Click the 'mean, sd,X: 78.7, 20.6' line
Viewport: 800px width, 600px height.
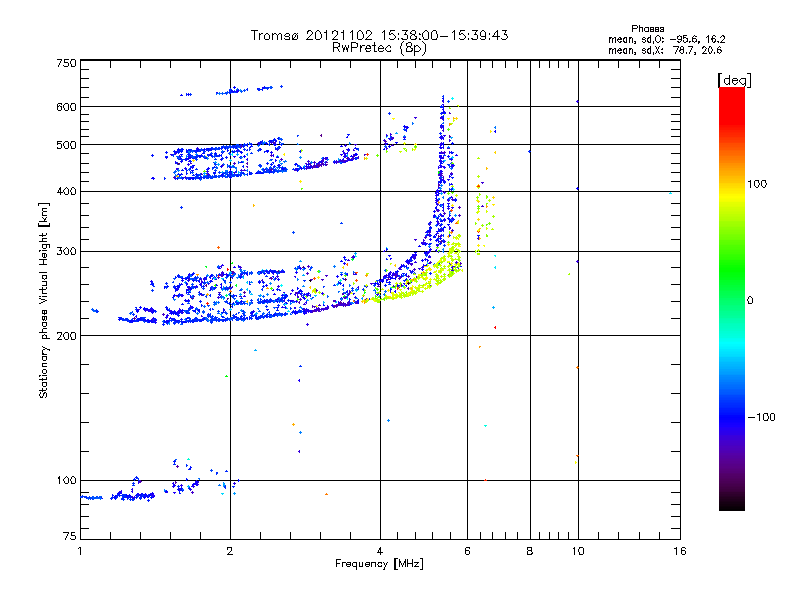665,50
